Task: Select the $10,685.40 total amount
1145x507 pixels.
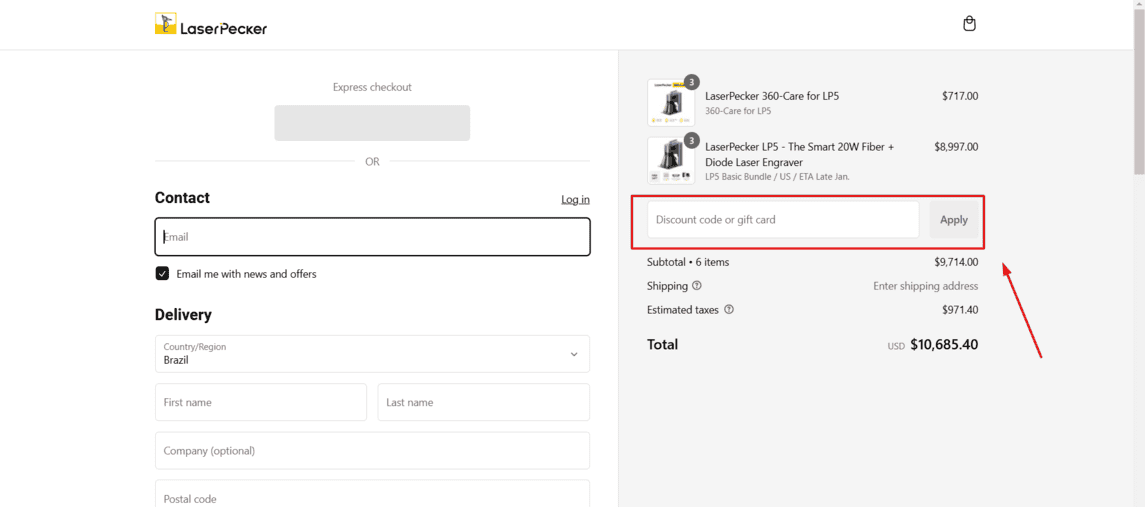Action: pyautogui.click(x=944, y=344)
